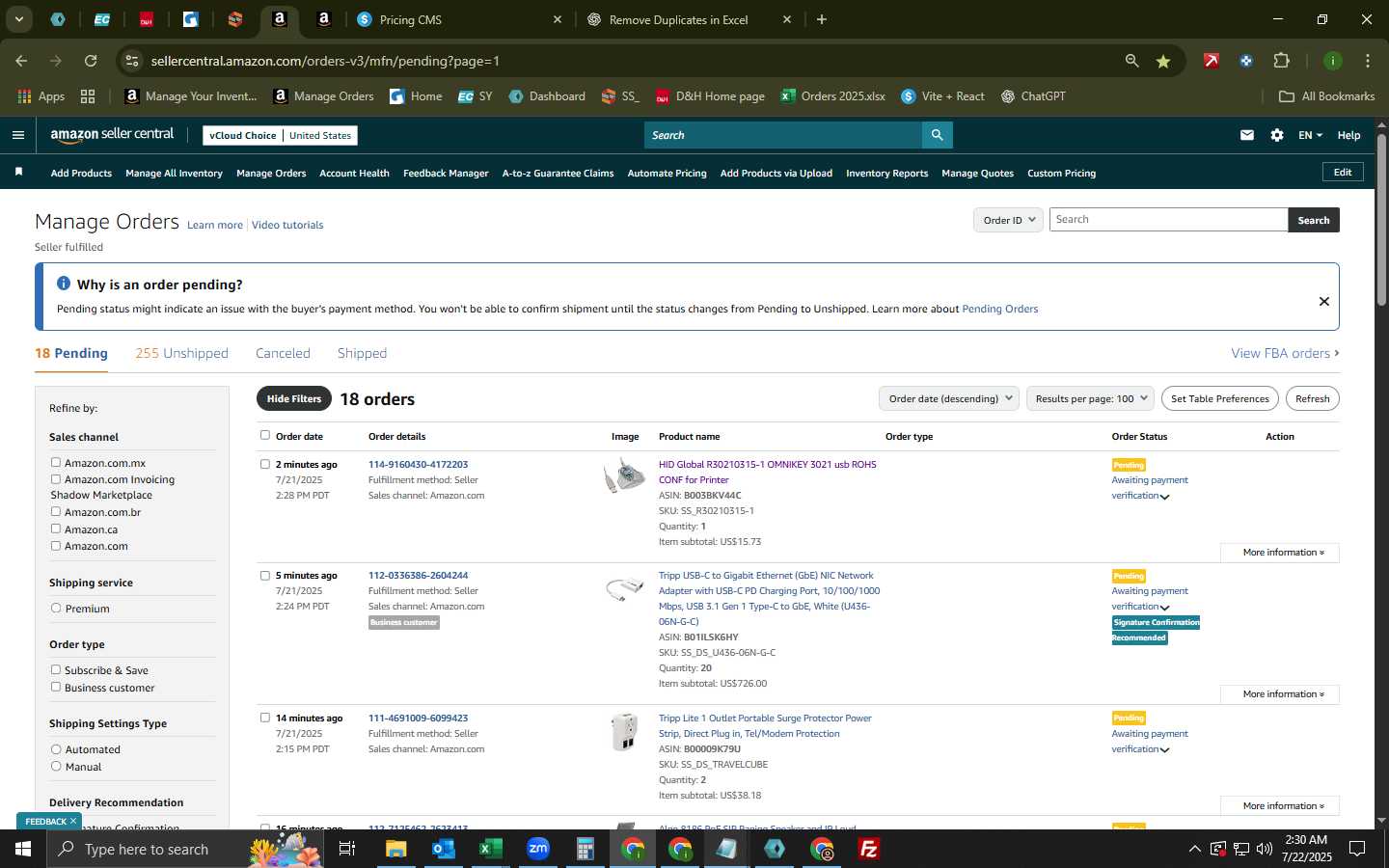Open the EN language dropdown

coord(1310,135)
